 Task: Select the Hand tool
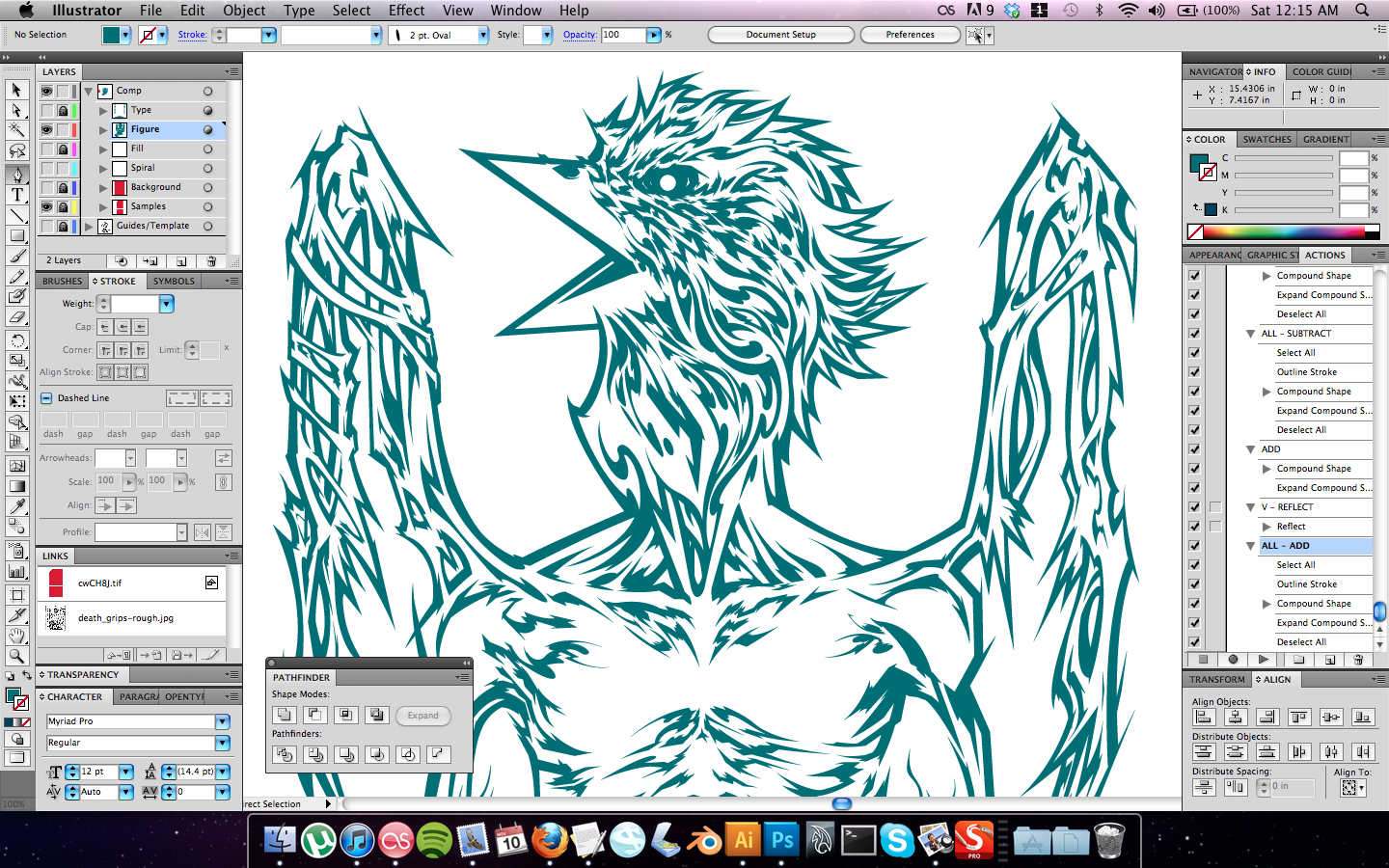[x=16, y=636]
